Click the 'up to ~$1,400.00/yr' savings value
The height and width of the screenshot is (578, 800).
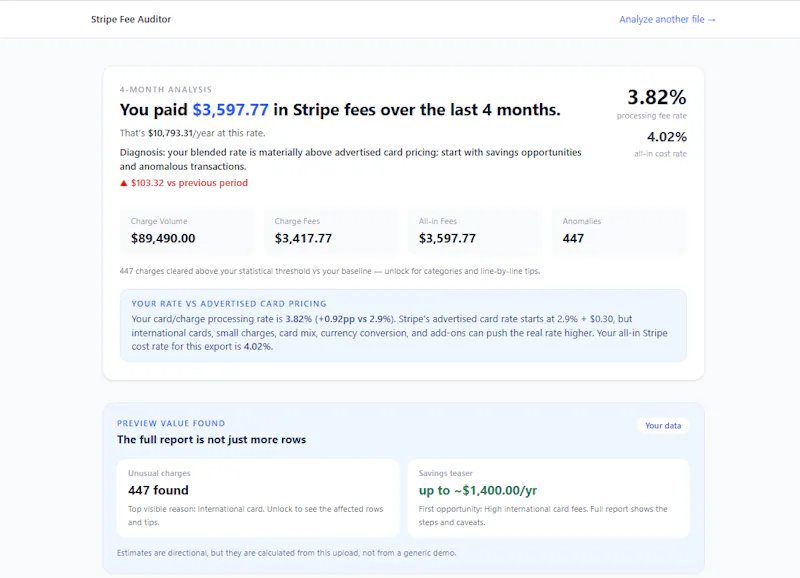(x=478, y=490)
